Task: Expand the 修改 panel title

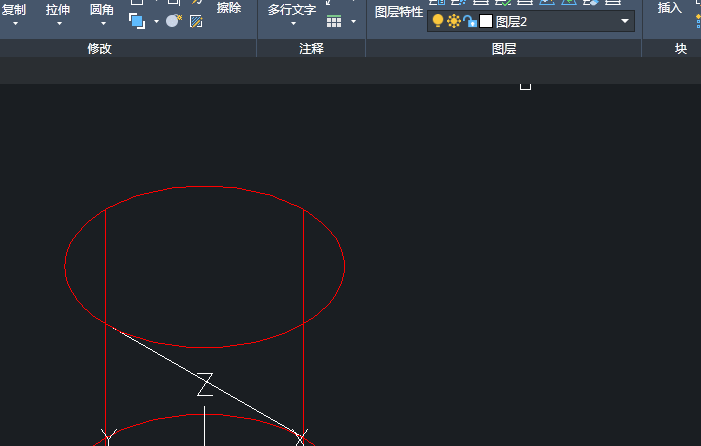Action: tap(99, 48)
